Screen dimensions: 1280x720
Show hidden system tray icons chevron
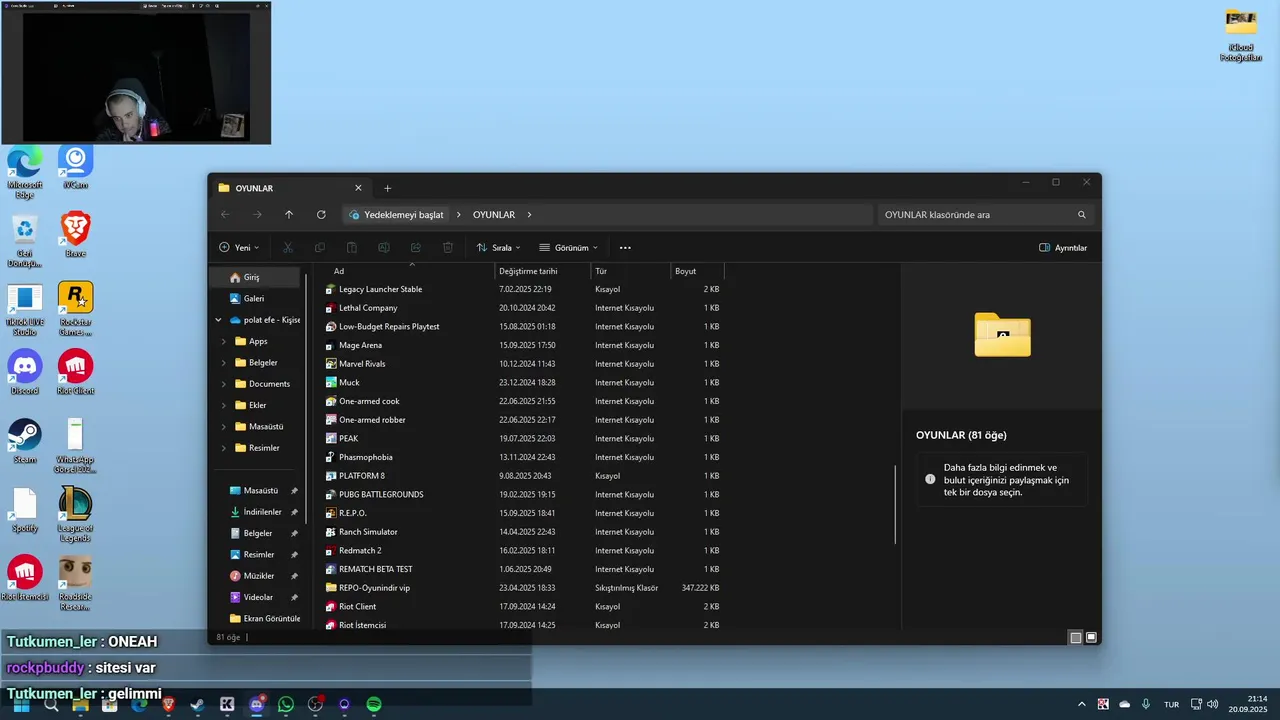point(1082,704)
